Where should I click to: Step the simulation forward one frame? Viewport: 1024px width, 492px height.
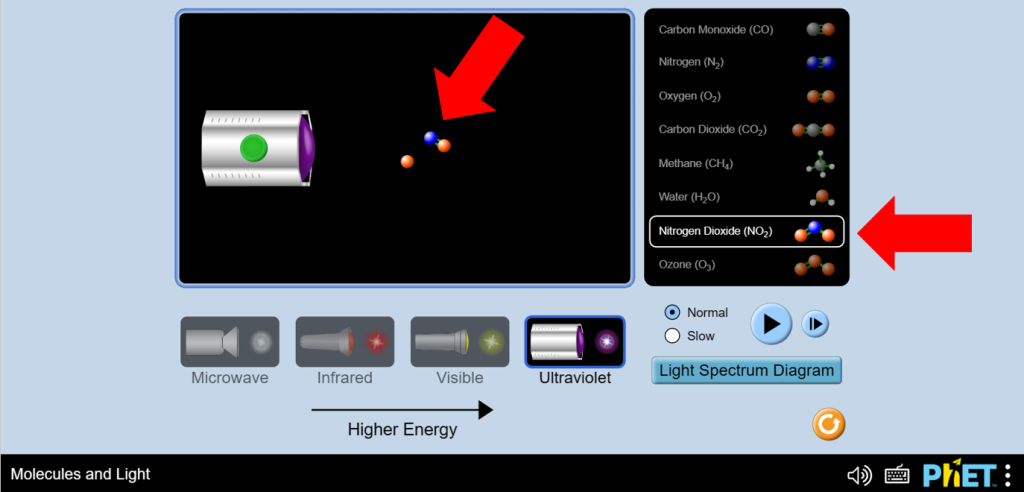click(x=815, y=323)
